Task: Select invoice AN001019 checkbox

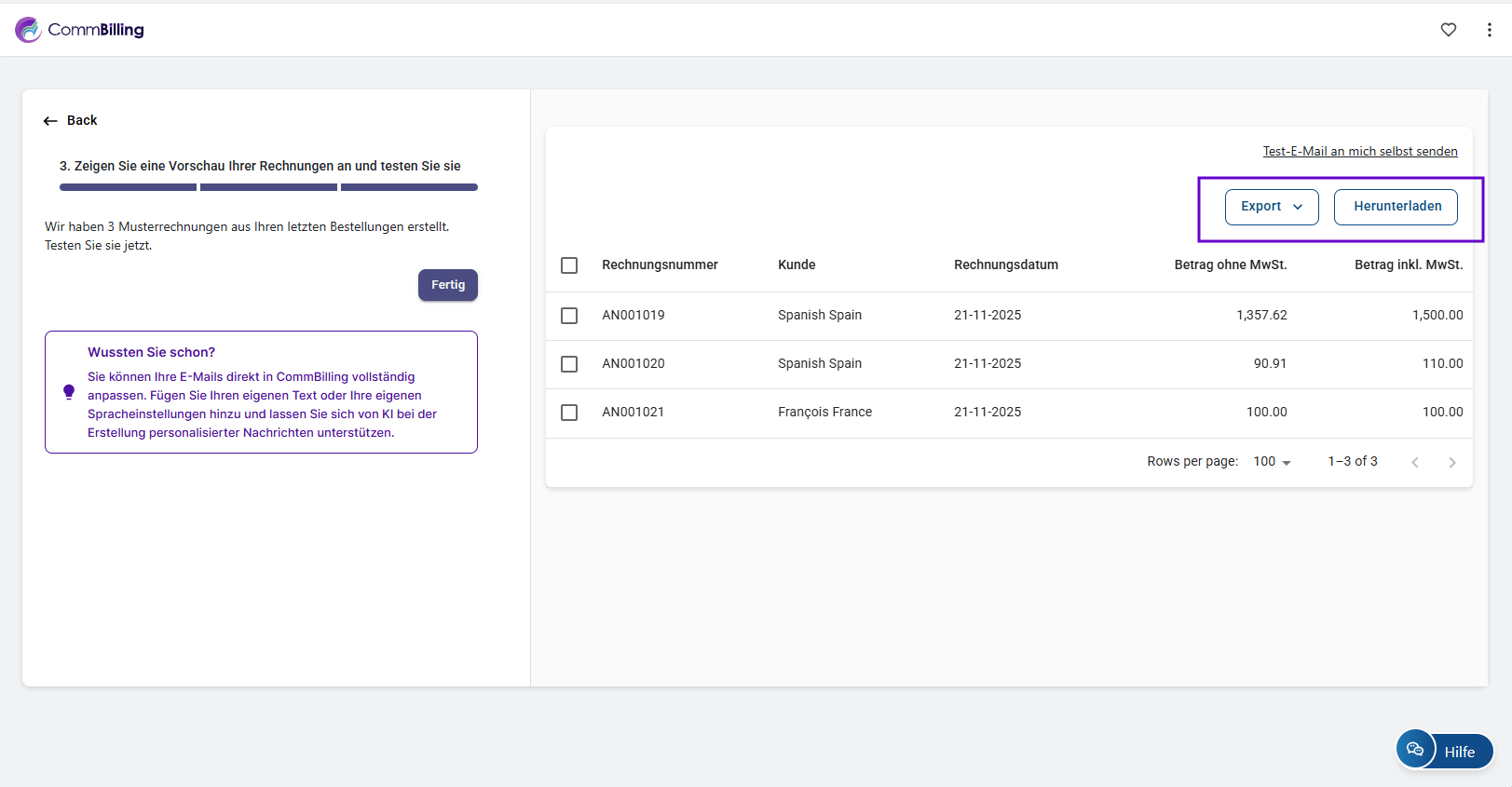Action: coord(569,316)
